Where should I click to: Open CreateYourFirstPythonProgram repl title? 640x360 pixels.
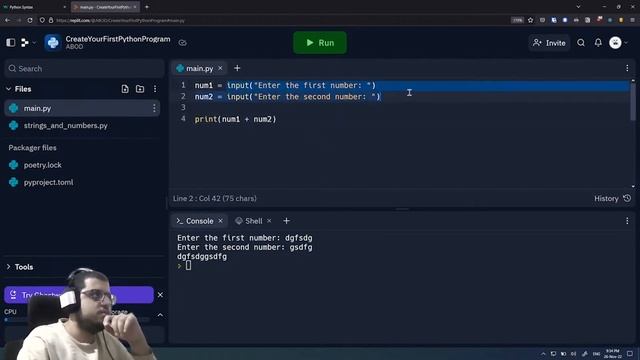(118, 39)
